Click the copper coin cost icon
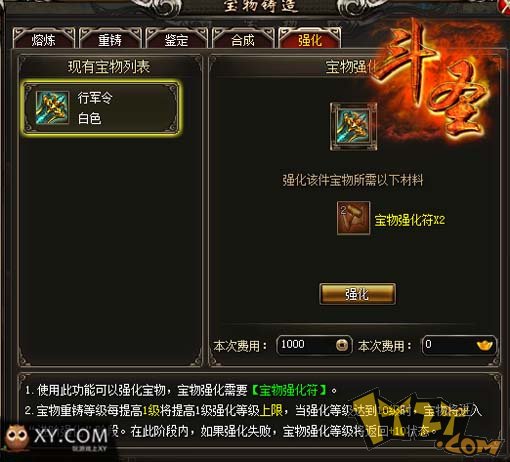This screenshot has width=510, height=462. coord(342,345)
